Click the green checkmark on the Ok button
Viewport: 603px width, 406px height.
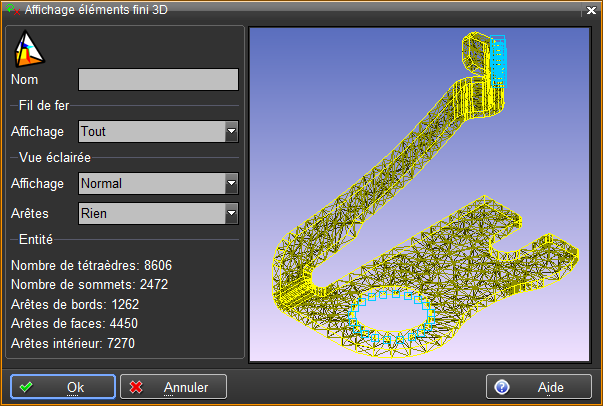coord(26,387)
